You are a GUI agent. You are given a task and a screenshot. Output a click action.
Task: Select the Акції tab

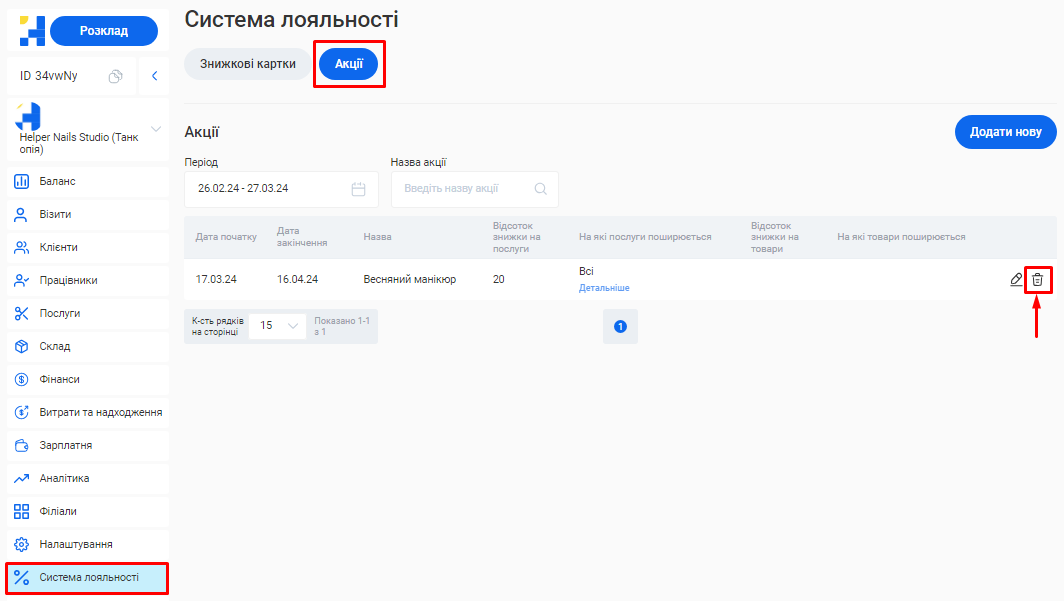(x=348, y=64)
